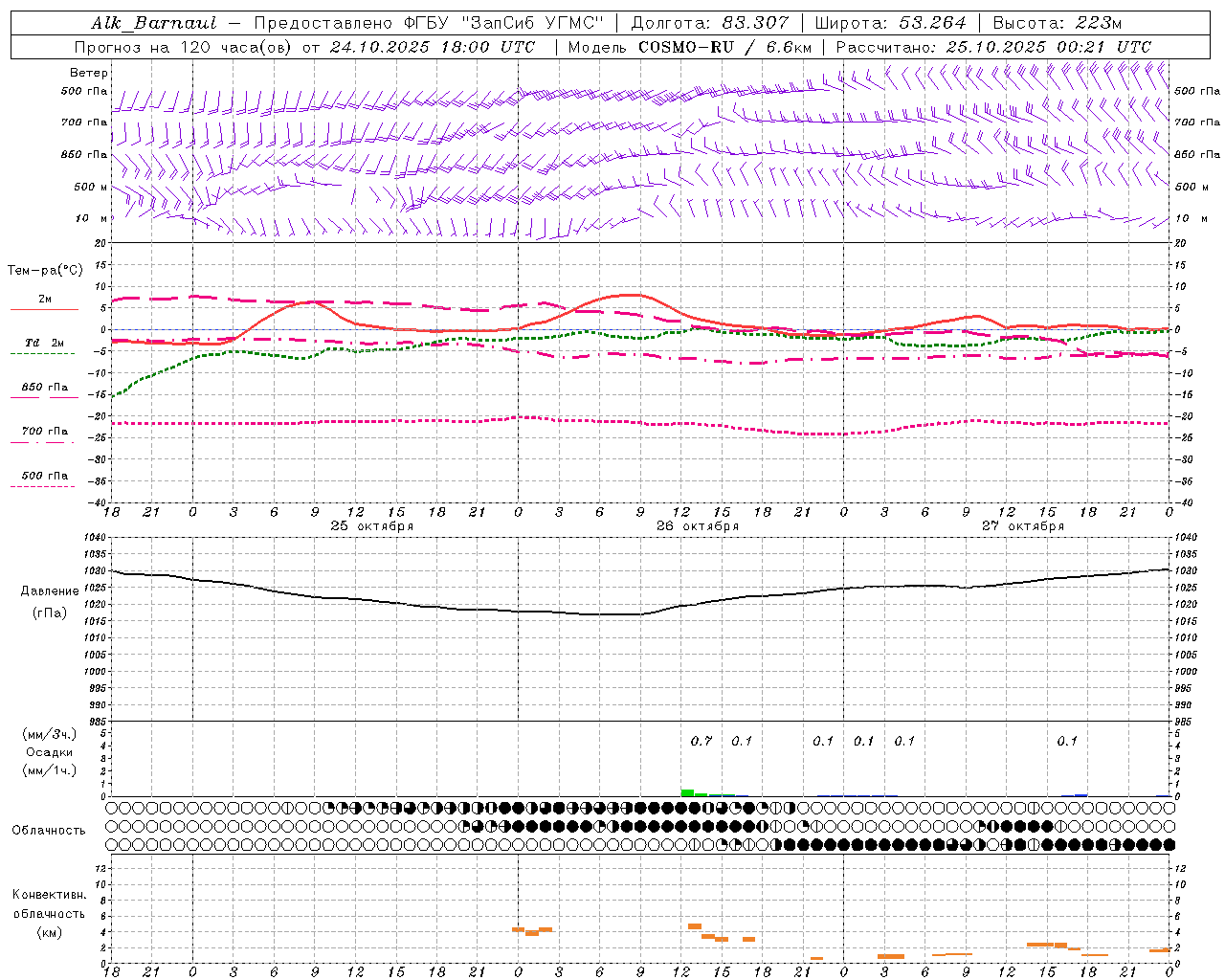1225x980 pixels.
Task: Click the 26 октября date label
Action: (x=698, y=526)
